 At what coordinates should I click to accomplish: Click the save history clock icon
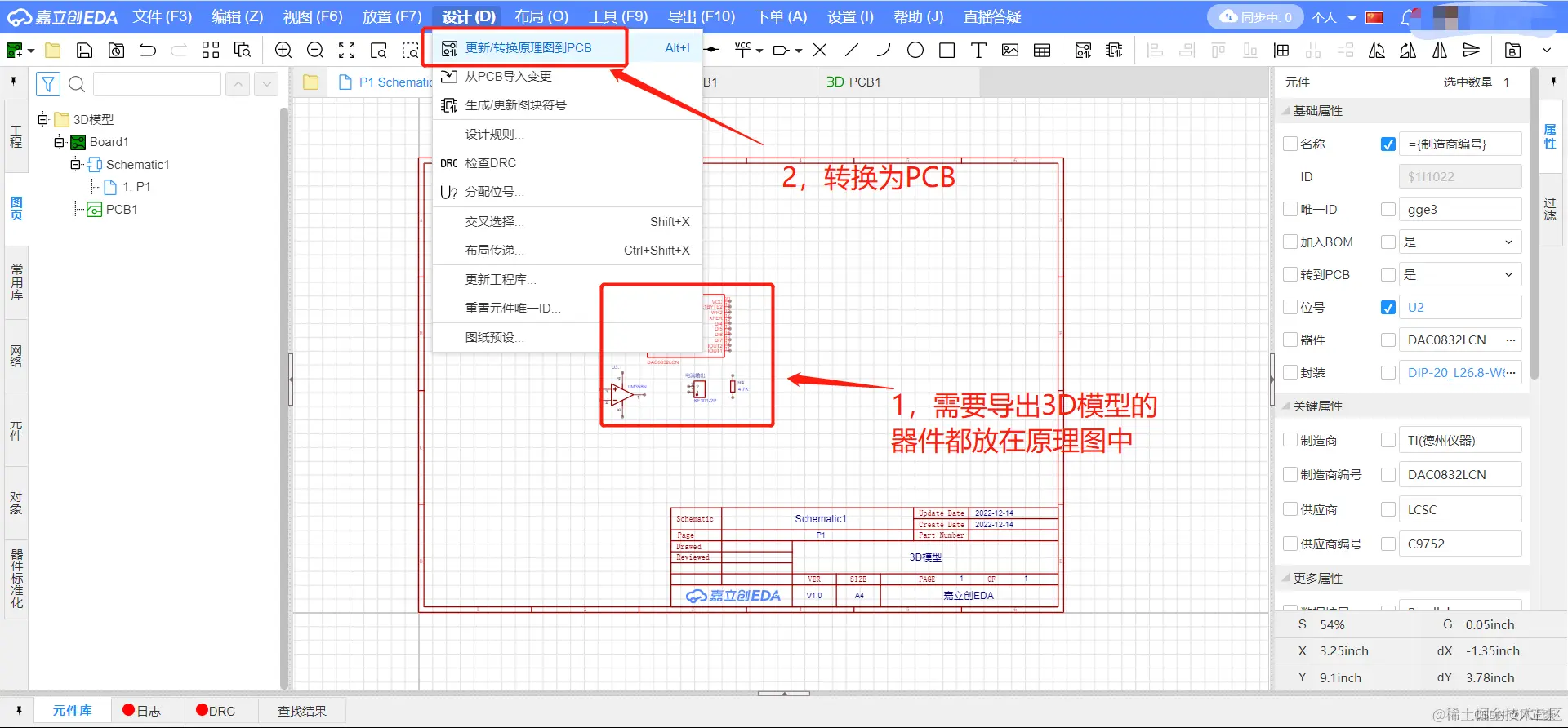117,51
